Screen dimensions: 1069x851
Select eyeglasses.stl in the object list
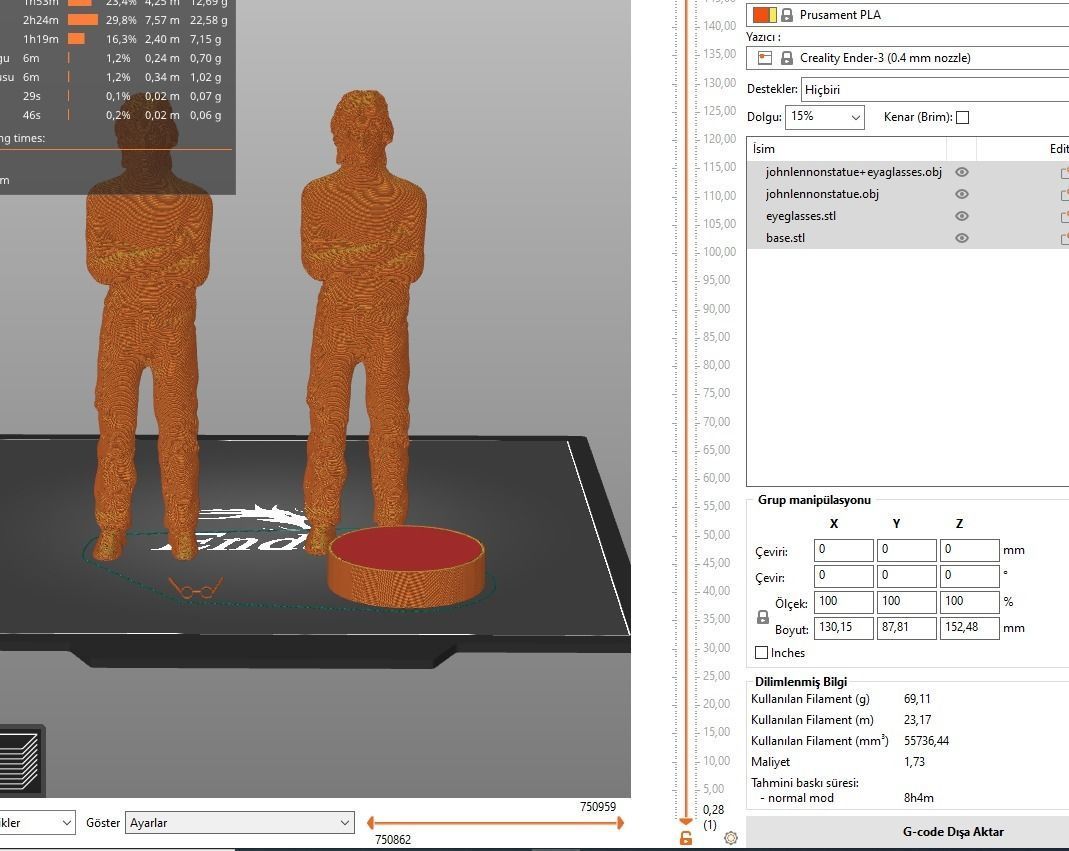pyautogui.click(x=801, y=216)
